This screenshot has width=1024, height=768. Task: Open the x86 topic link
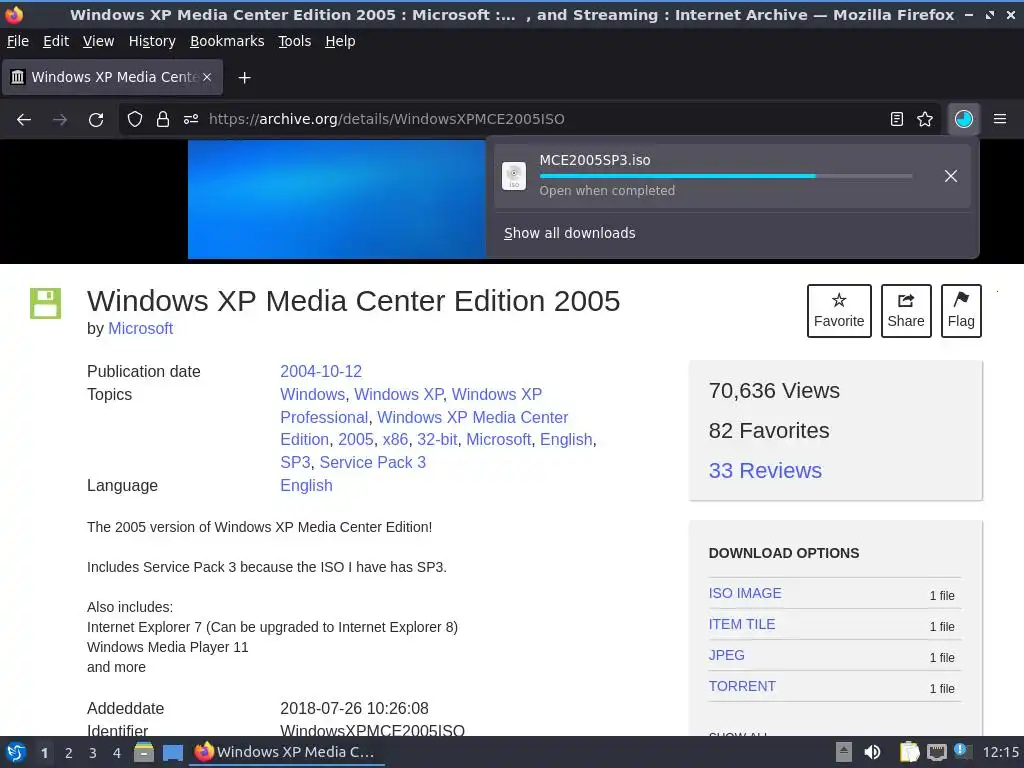point(395,440)
